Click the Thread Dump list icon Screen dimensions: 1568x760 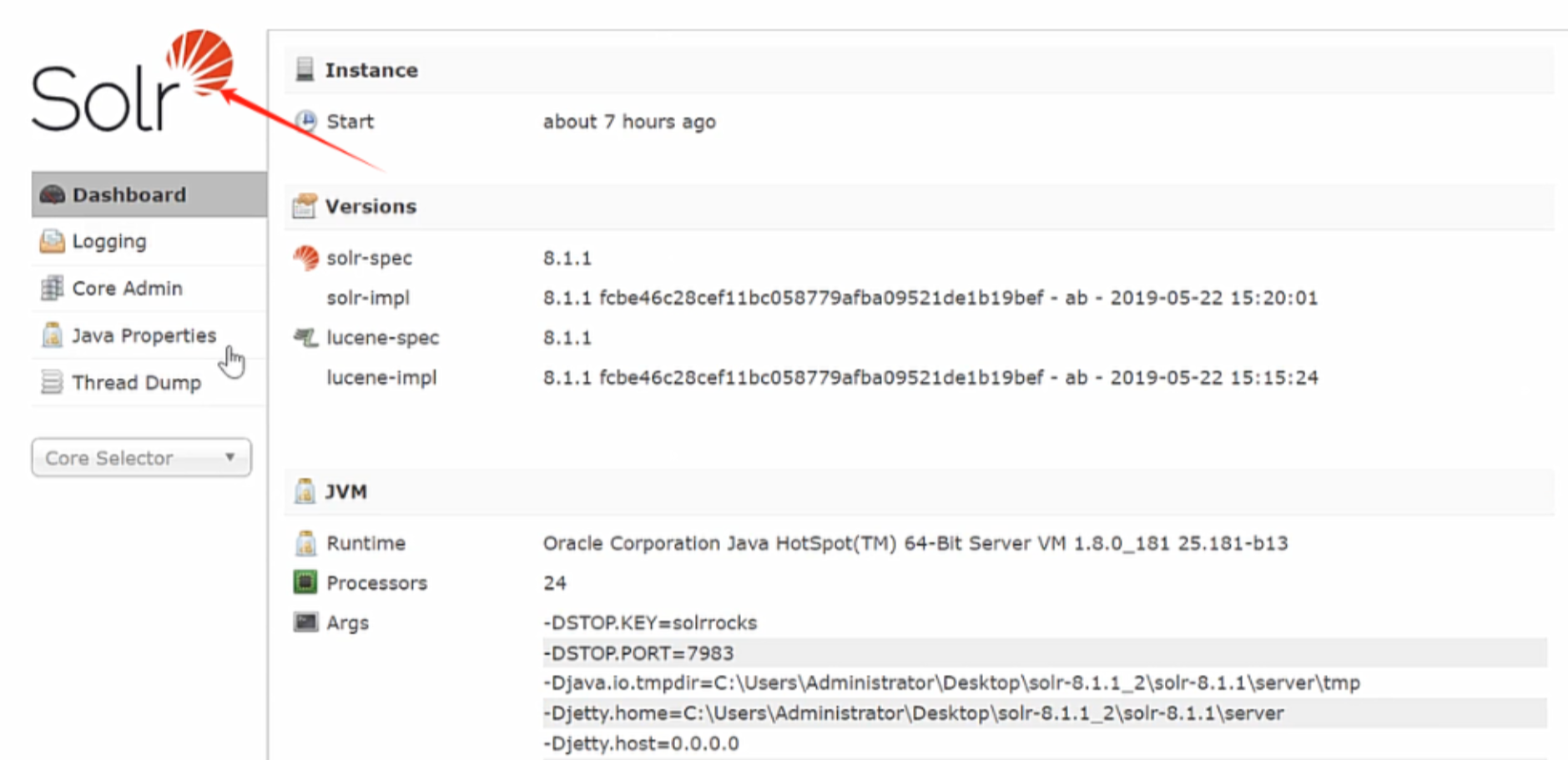tap(52, 383)
